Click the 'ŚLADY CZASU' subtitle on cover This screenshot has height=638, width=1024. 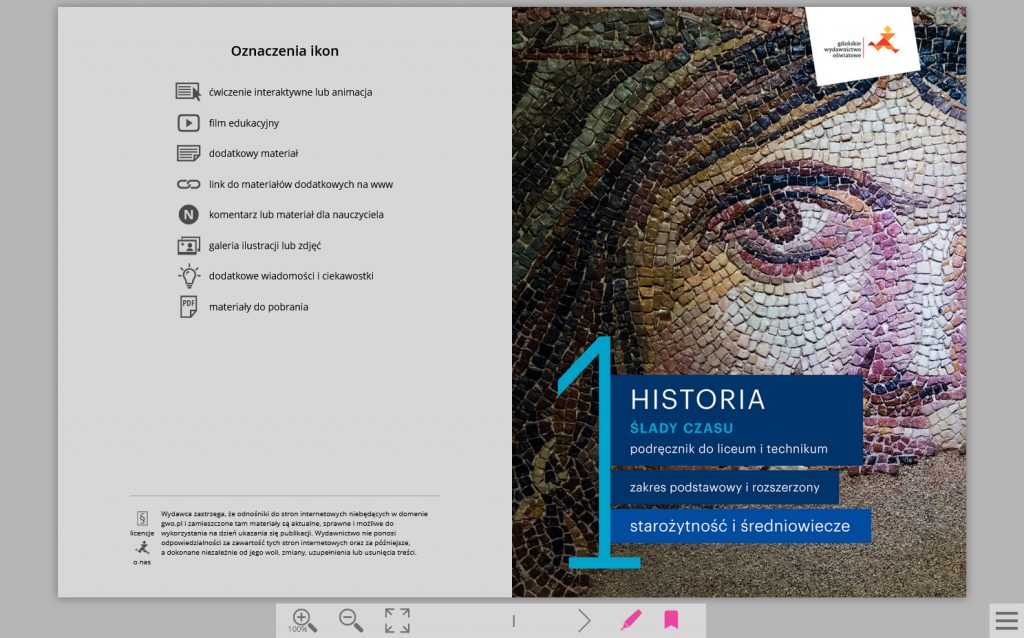[682, 428]
